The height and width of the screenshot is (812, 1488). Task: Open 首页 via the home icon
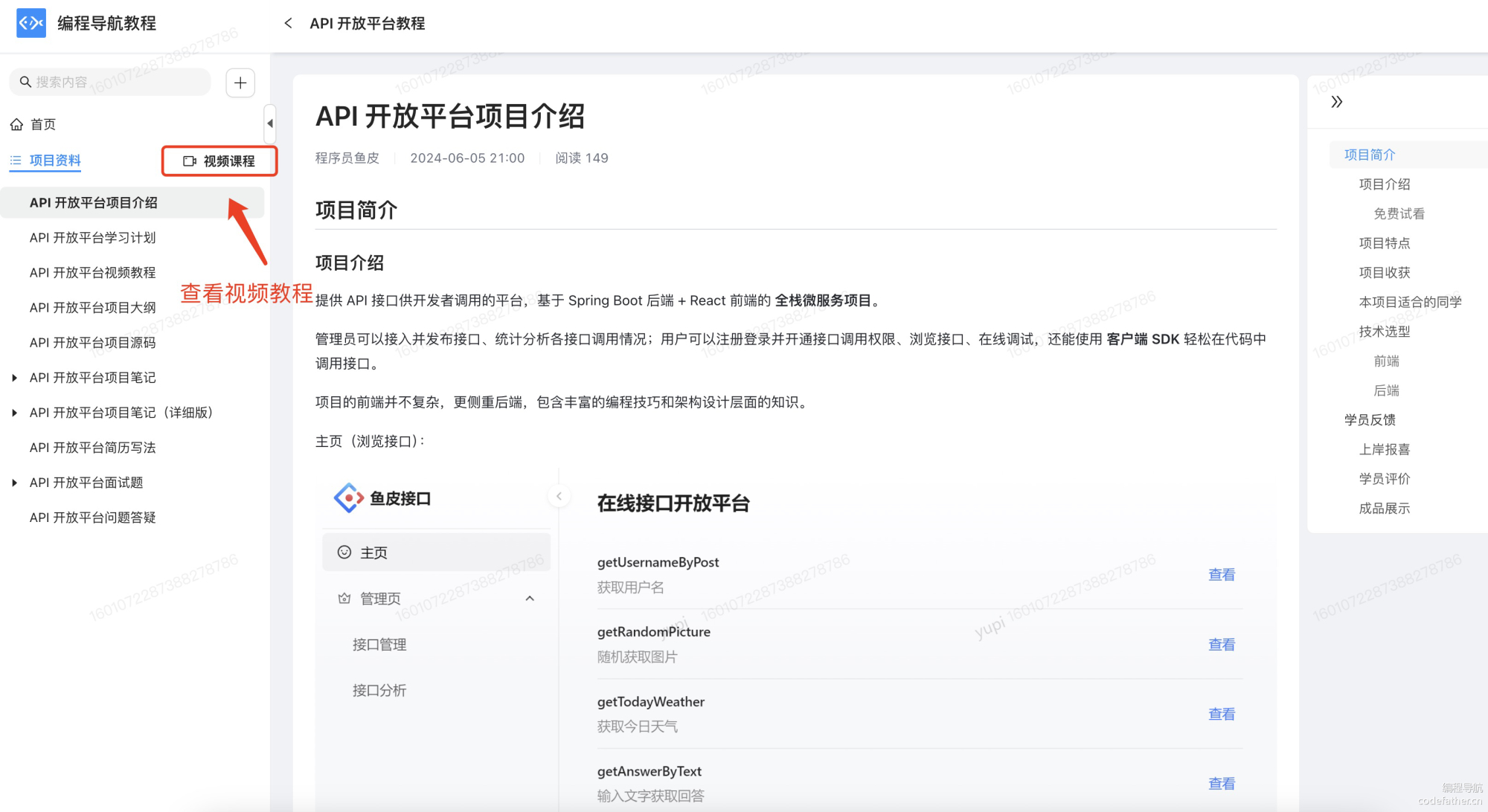point(16,124)
